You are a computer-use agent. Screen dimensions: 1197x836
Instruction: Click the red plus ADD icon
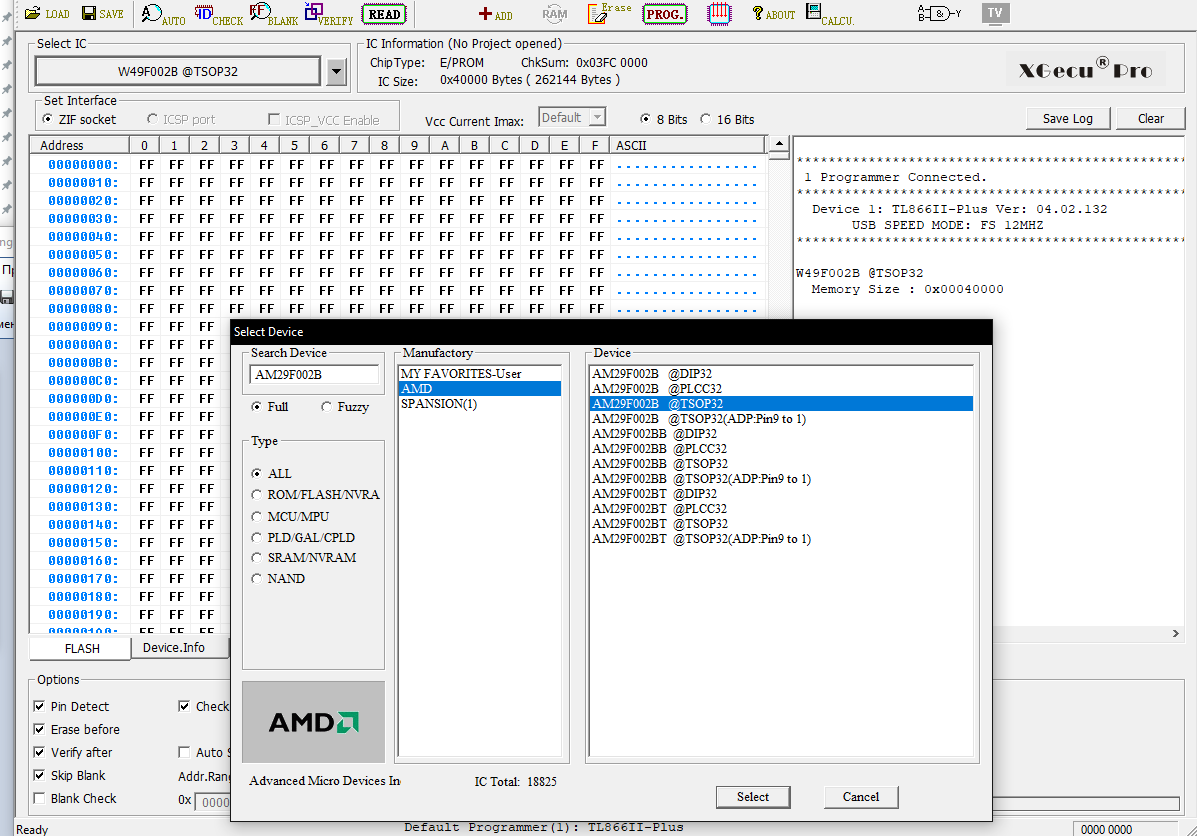[x=495, y=15]
